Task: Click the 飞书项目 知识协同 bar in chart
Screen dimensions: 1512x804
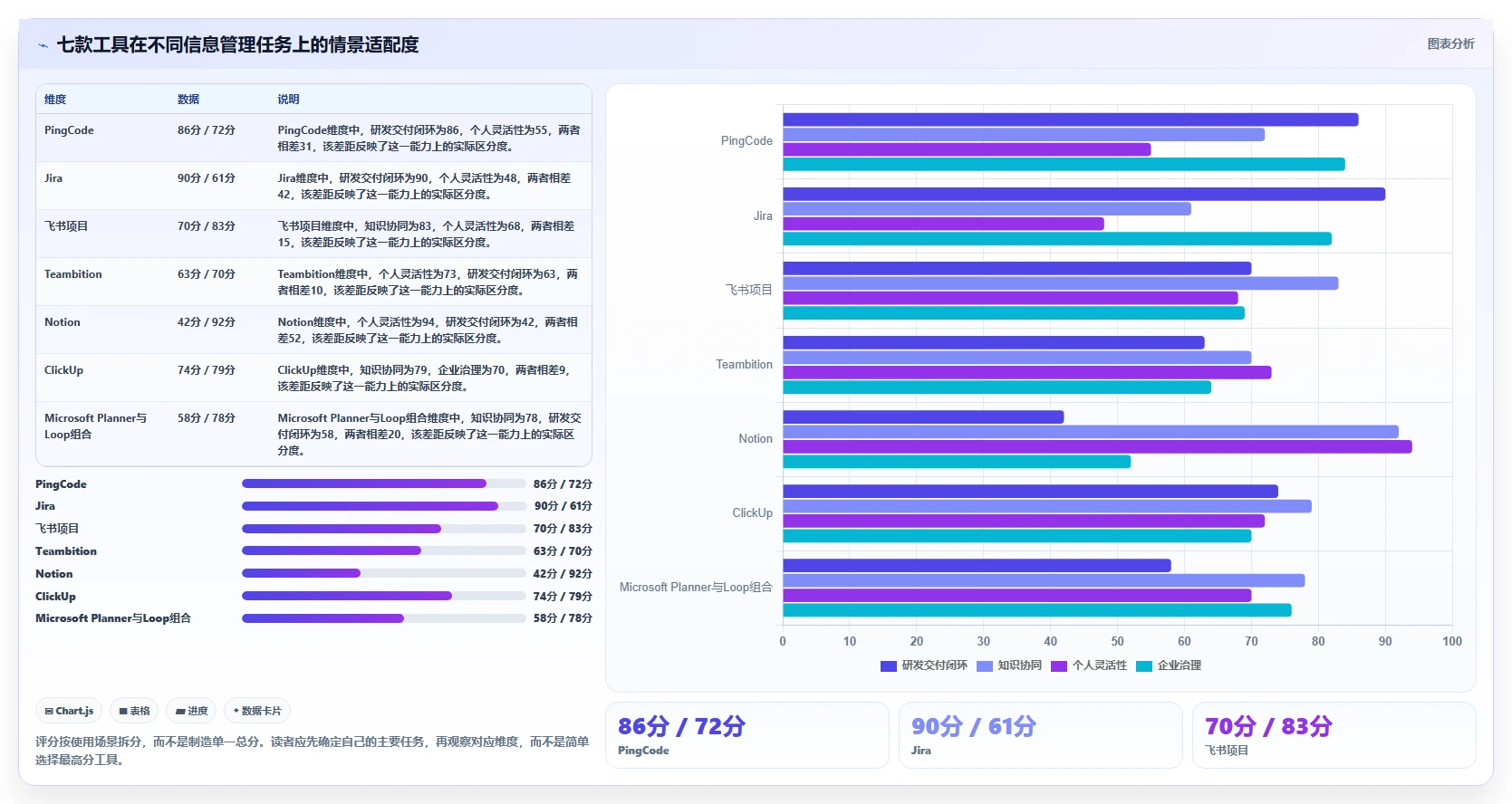Action: (x=1061, y=283)
